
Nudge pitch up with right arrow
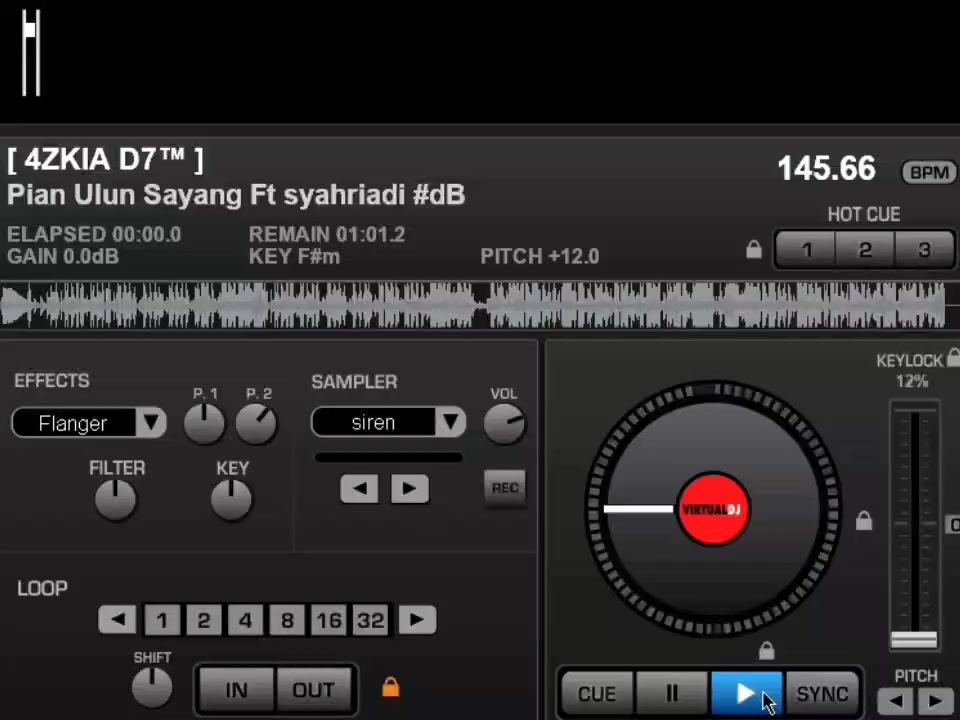(x=936, y=701)
